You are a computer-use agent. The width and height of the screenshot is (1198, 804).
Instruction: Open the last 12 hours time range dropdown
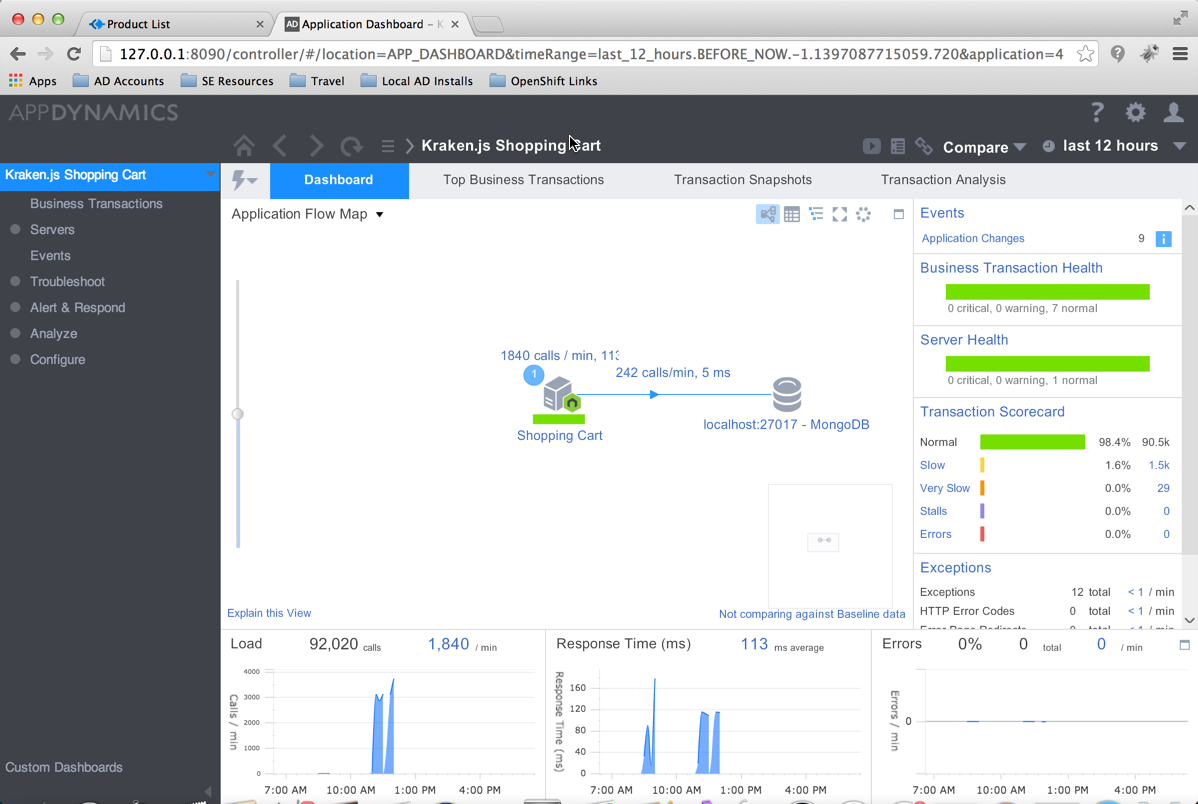point(1115,146)
